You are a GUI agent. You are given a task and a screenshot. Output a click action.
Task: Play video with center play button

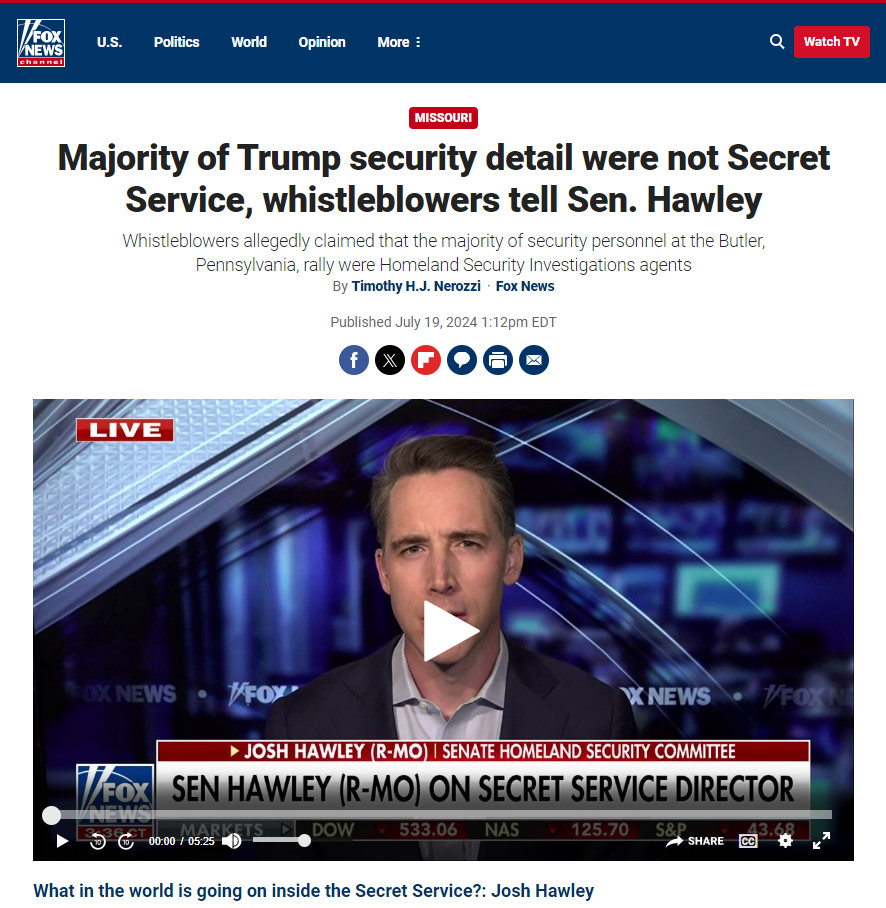(x=450, y=631)
